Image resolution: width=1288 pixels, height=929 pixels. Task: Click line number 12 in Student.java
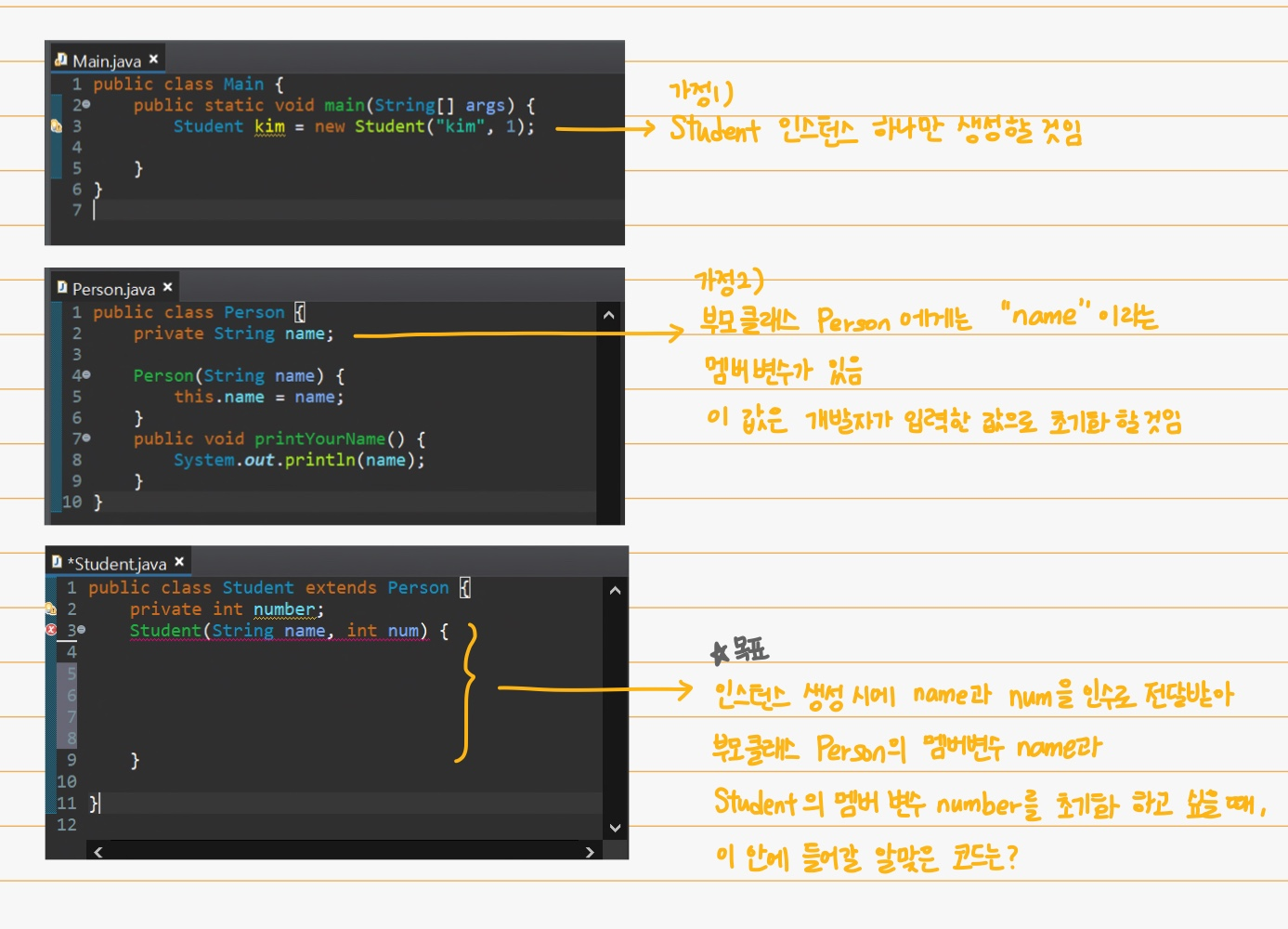tap(66, 824)
